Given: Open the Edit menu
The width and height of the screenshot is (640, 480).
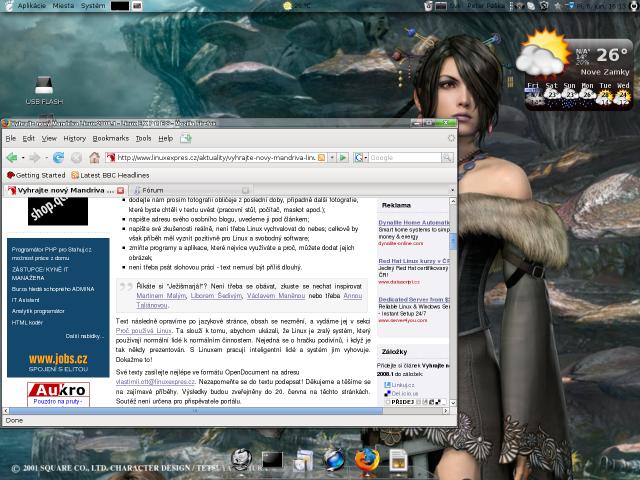Looking at the screenshot, I should click(29, 138).
